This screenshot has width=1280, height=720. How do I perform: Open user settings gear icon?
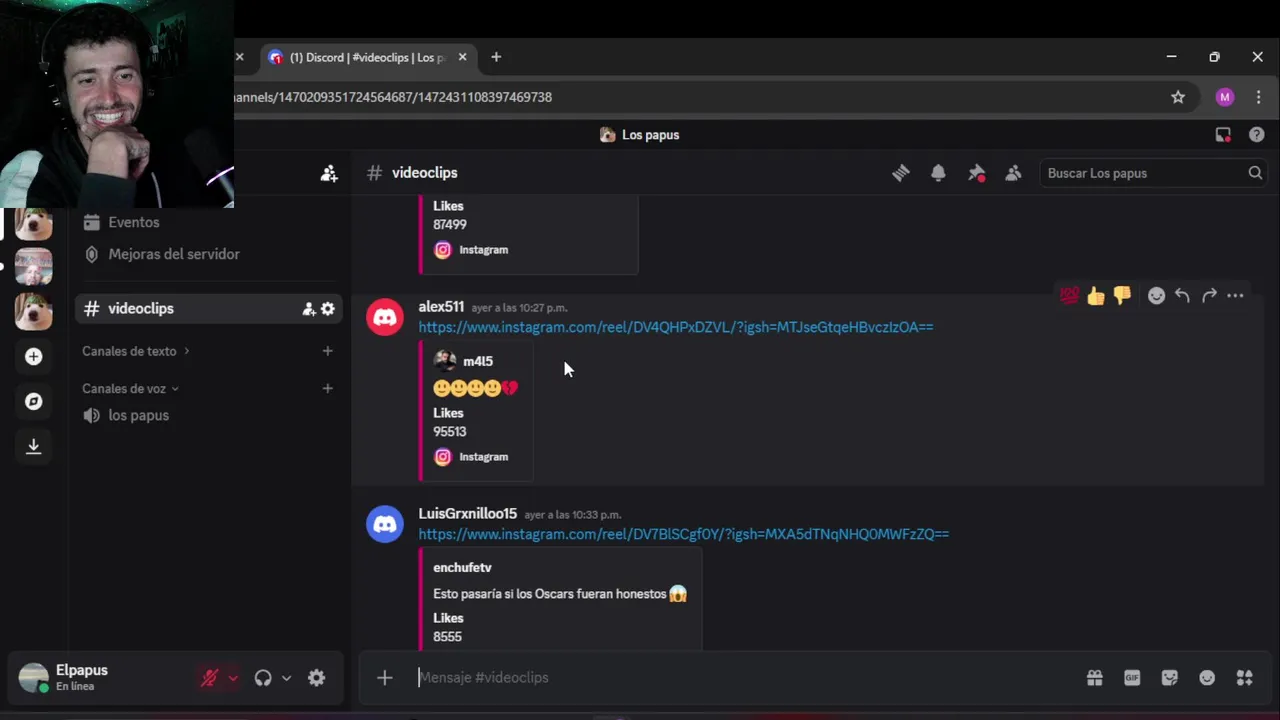316,678
